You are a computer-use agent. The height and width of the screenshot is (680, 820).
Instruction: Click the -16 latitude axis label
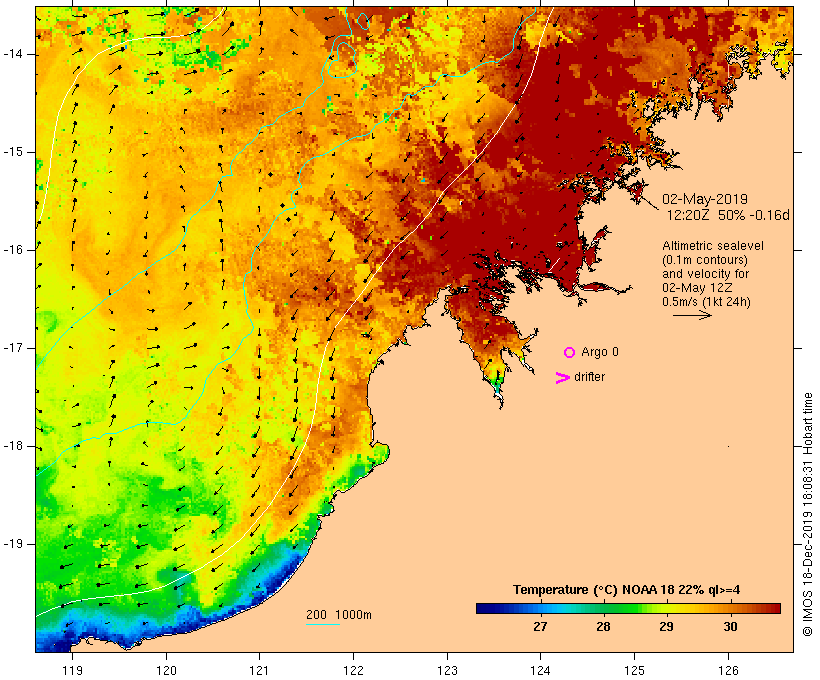click(12, 250)
